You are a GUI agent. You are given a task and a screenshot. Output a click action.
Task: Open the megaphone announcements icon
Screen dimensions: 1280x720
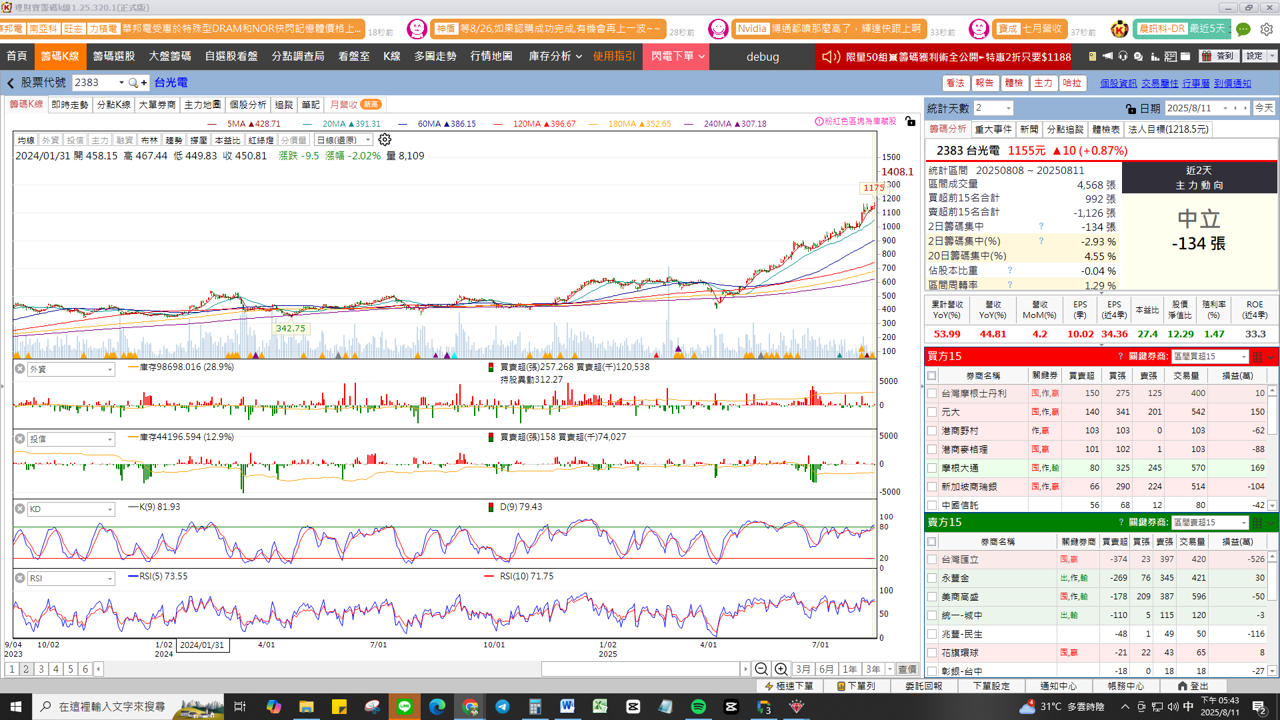1108,56
